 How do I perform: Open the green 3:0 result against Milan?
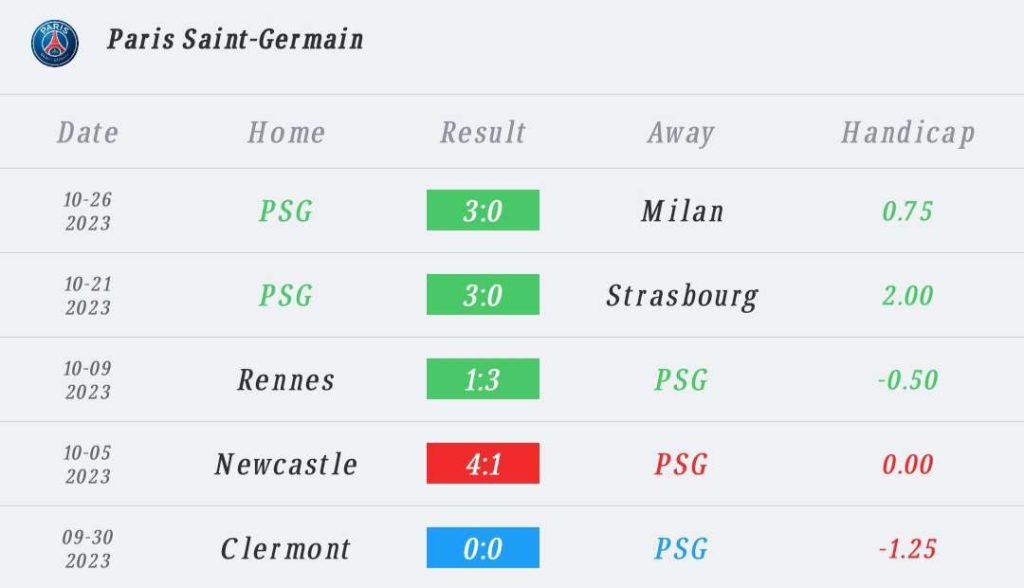click(x=483, y=211)
